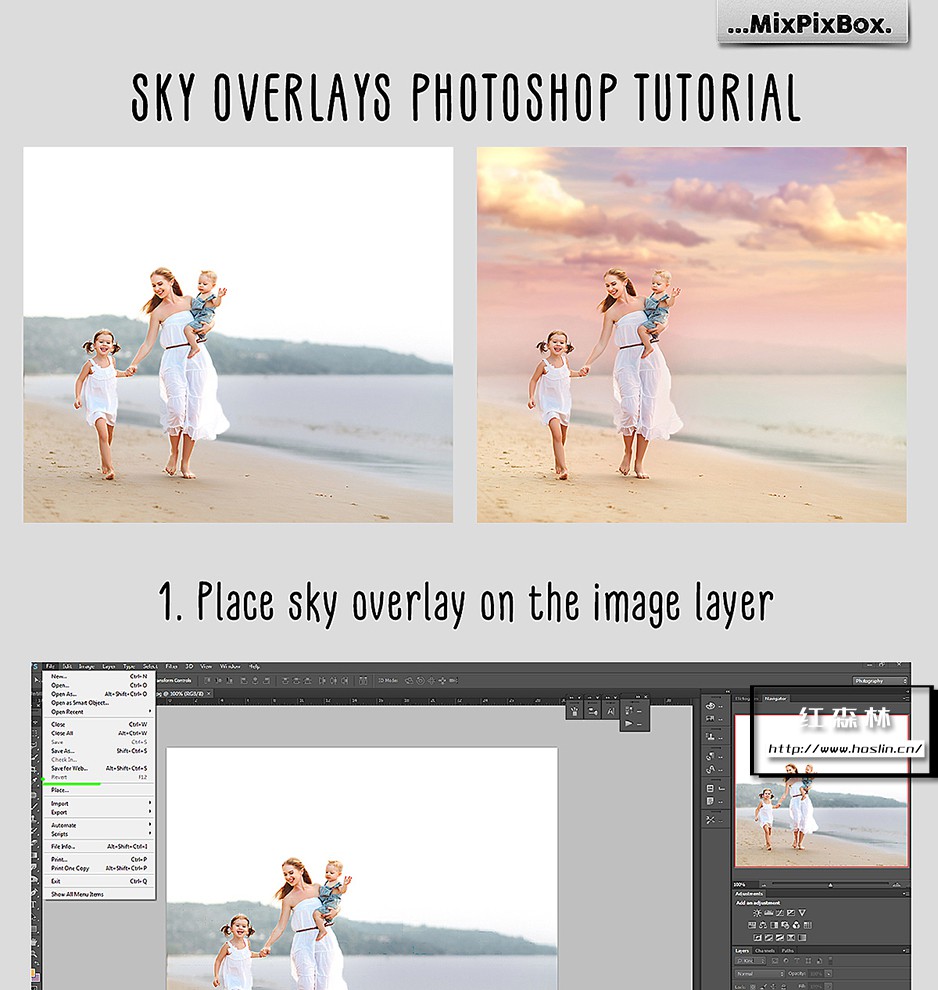Choose File Info... from the File menu
The width and height of the screenshot is (938, 990).
coord(98,847)
